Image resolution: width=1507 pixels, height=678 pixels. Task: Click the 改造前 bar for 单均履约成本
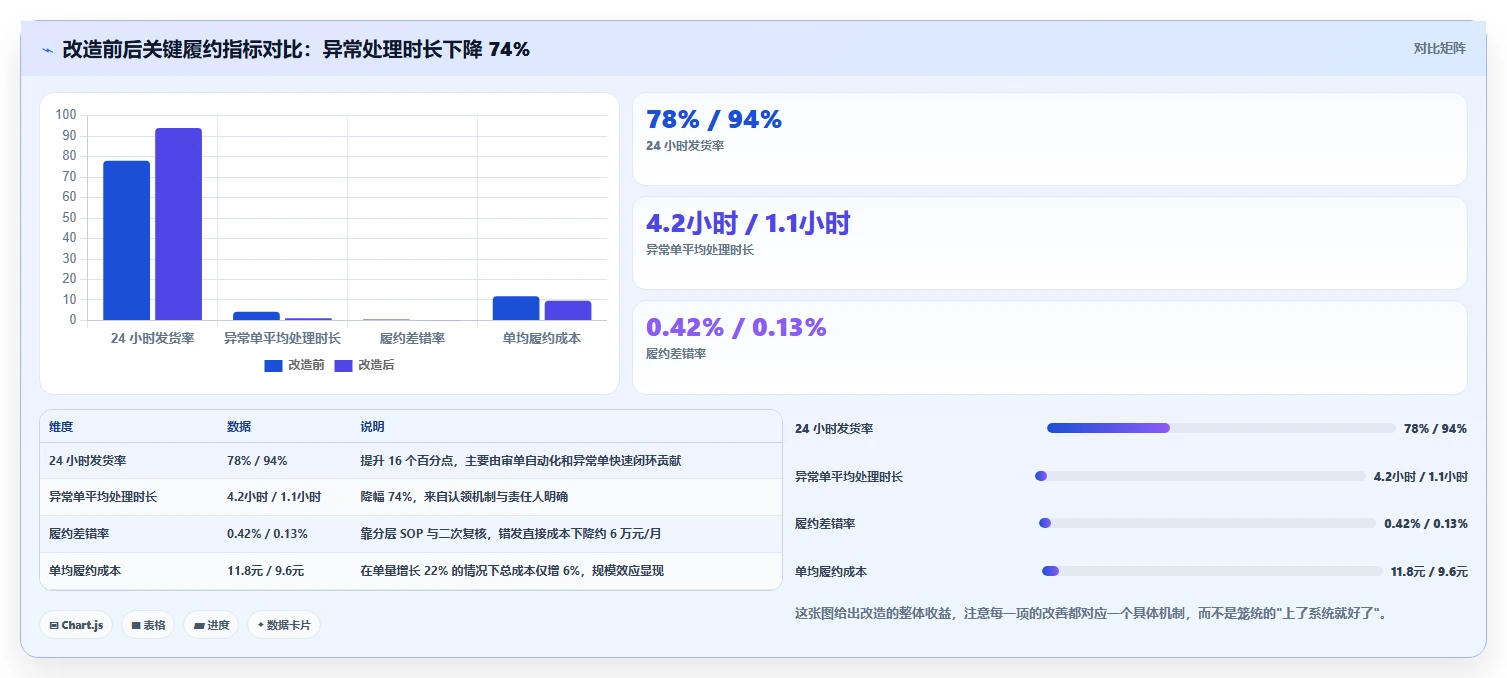pos(516,308)
